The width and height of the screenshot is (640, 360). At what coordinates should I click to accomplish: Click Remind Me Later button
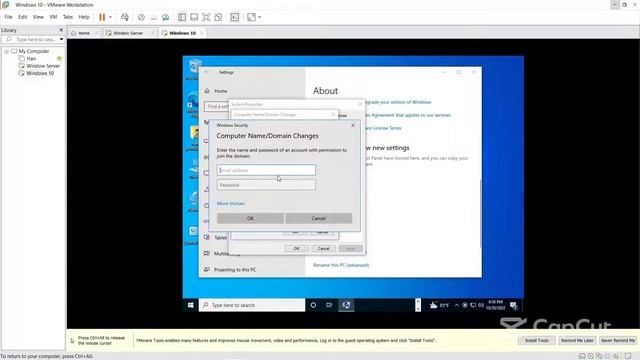(x=577, y=340)
